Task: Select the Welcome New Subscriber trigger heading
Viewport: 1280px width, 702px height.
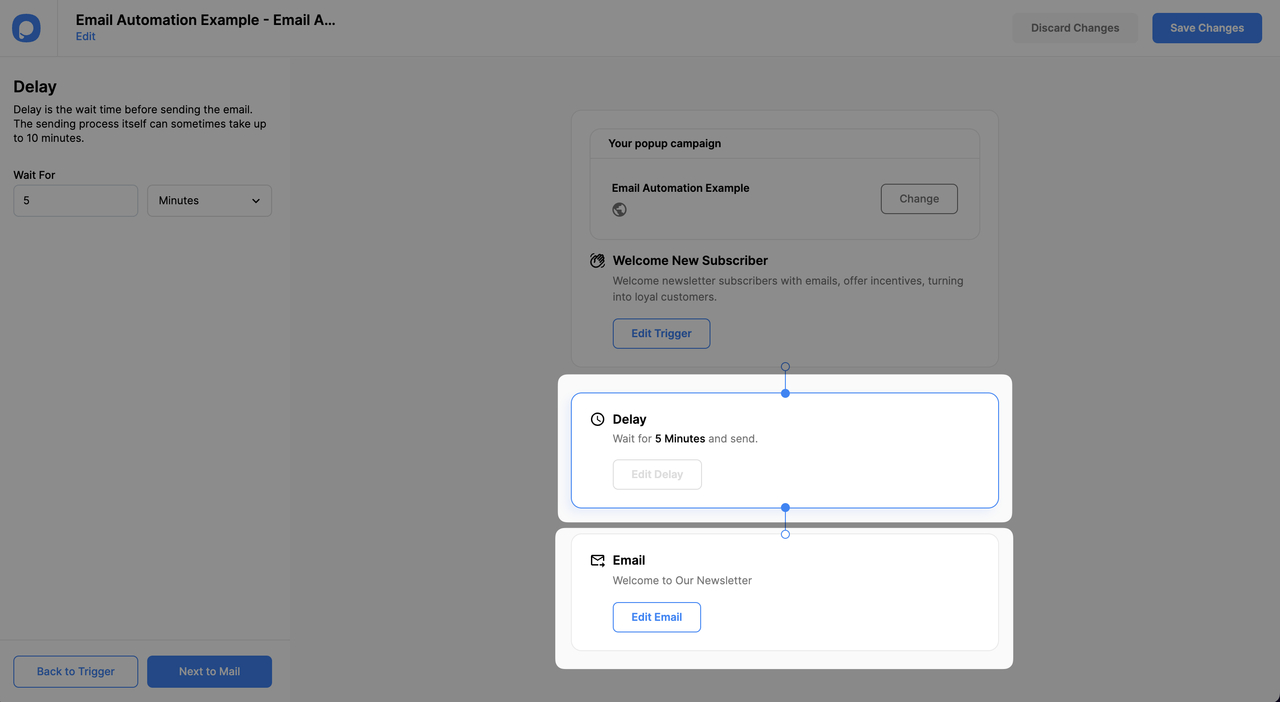Action: [x=690, y=260]
